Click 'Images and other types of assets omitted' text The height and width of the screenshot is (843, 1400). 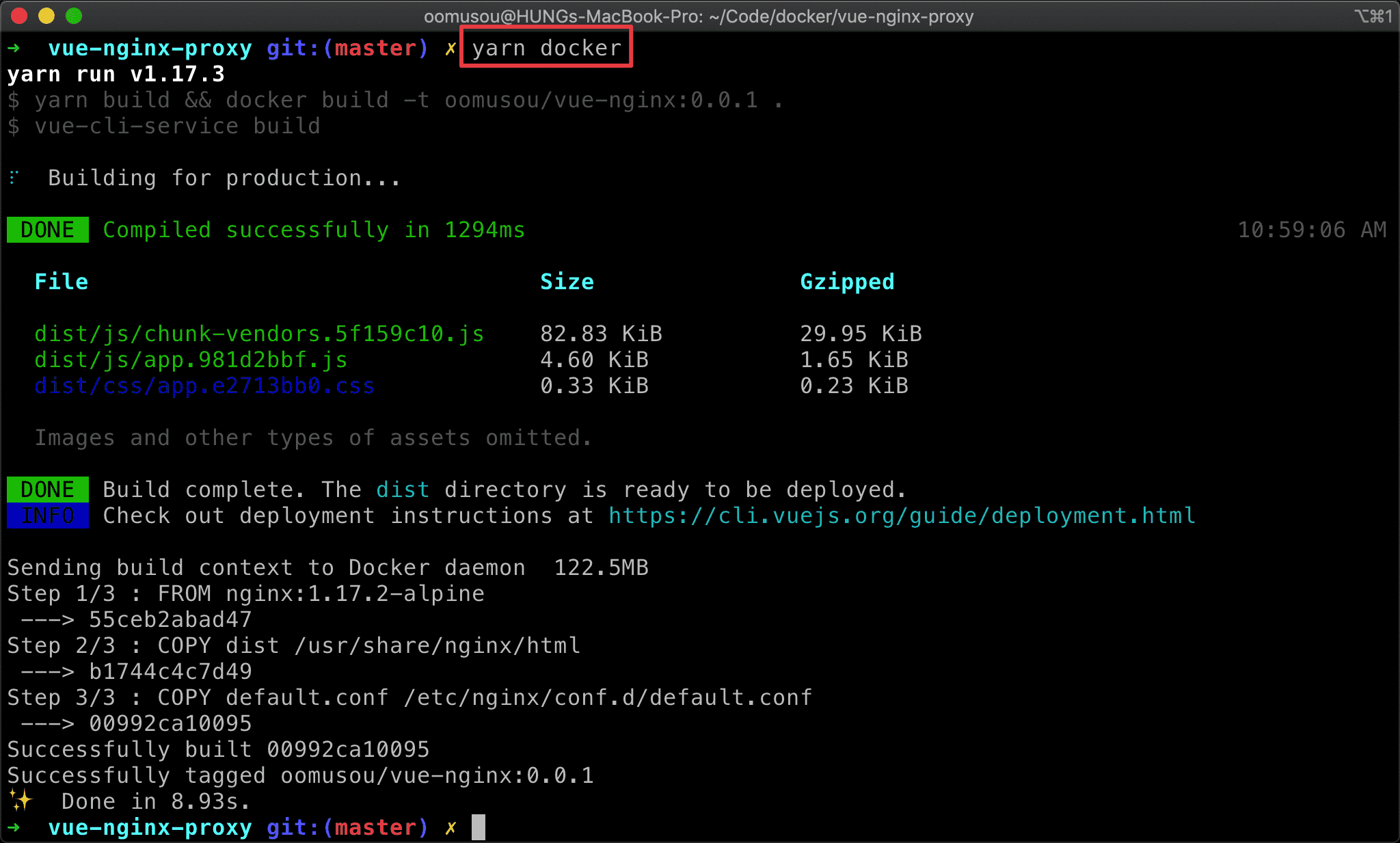click(x=313, y=438)
